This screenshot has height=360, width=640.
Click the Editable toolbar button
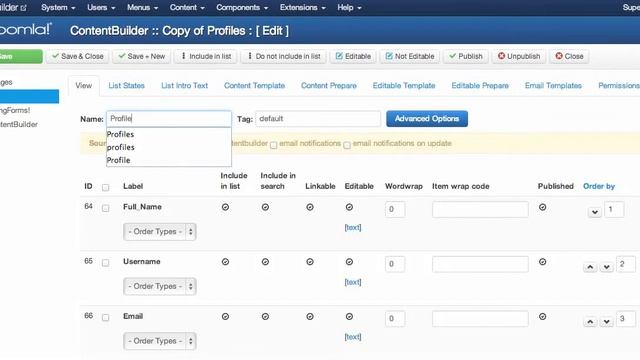pyautogui.click(x=353, y=56)
